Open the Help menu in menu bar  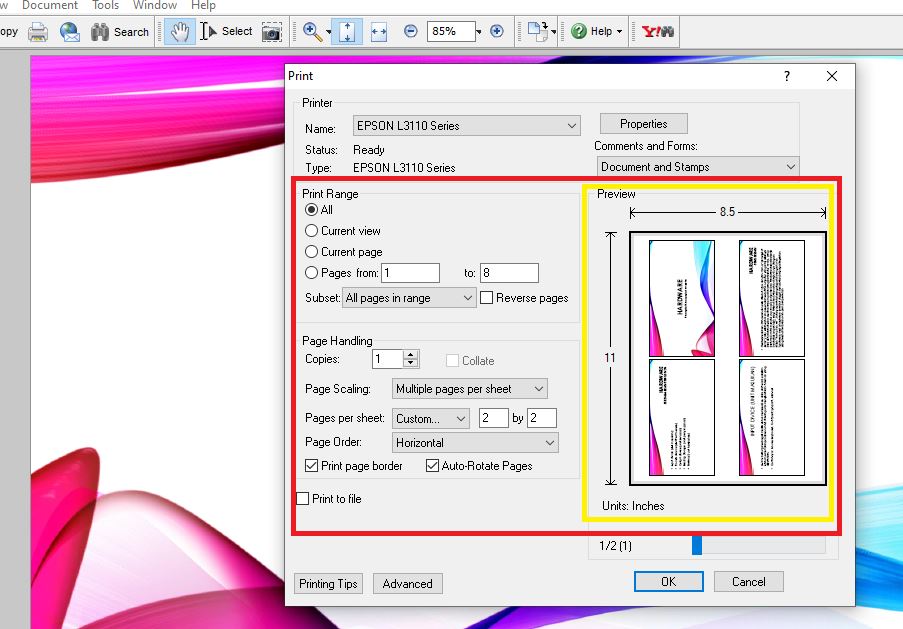click(x=203, y=5)
